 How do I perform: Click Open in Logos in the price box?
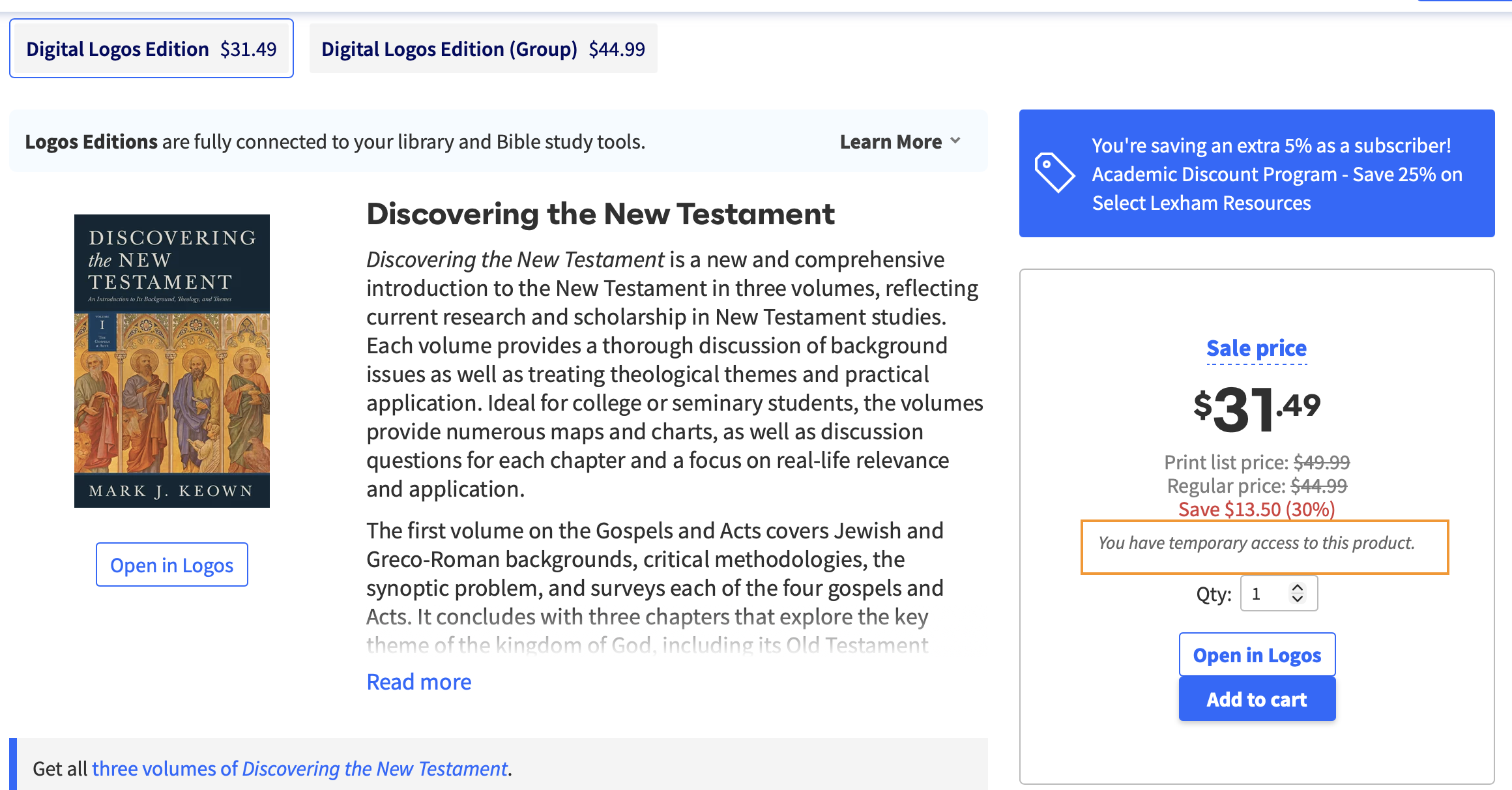1257,654
